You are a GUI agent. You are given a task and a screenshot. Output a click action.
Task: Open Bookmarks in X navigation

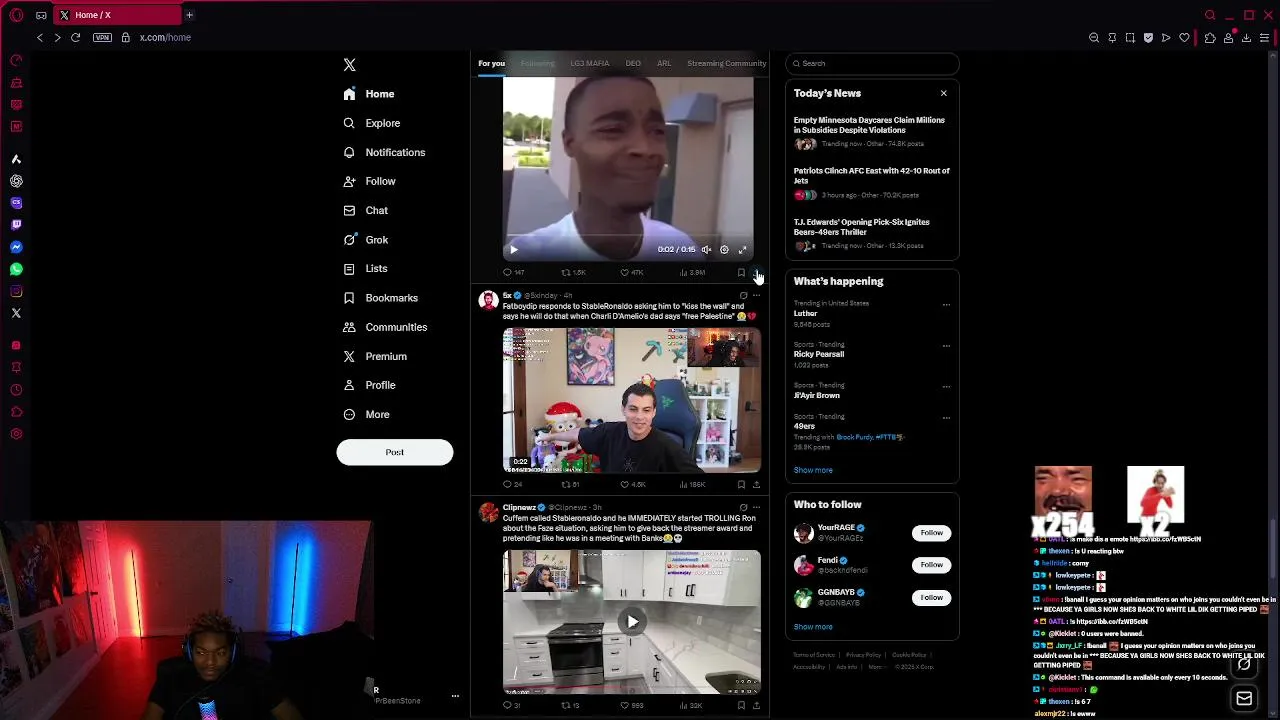coord(381,298)
